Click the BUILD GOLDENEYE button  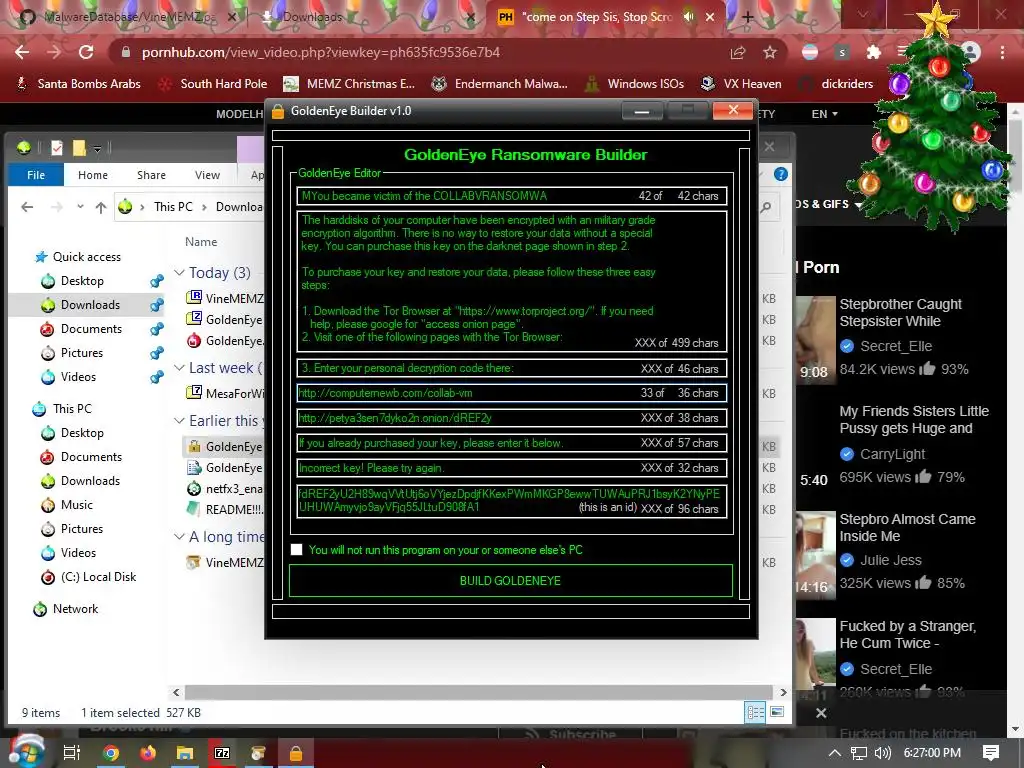[x=511, y=581]
